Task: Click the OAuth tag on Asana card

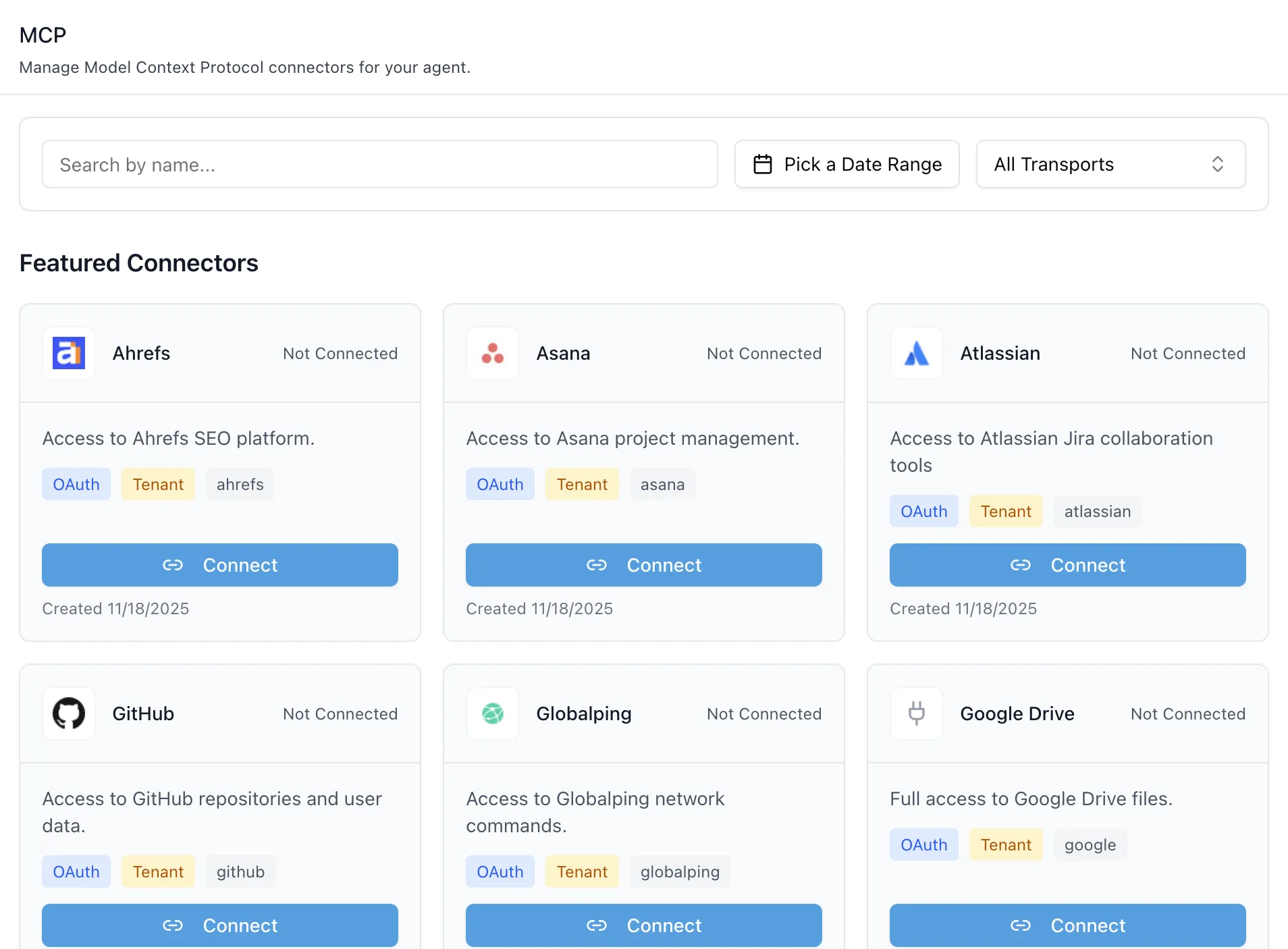Action: (500, 484)
